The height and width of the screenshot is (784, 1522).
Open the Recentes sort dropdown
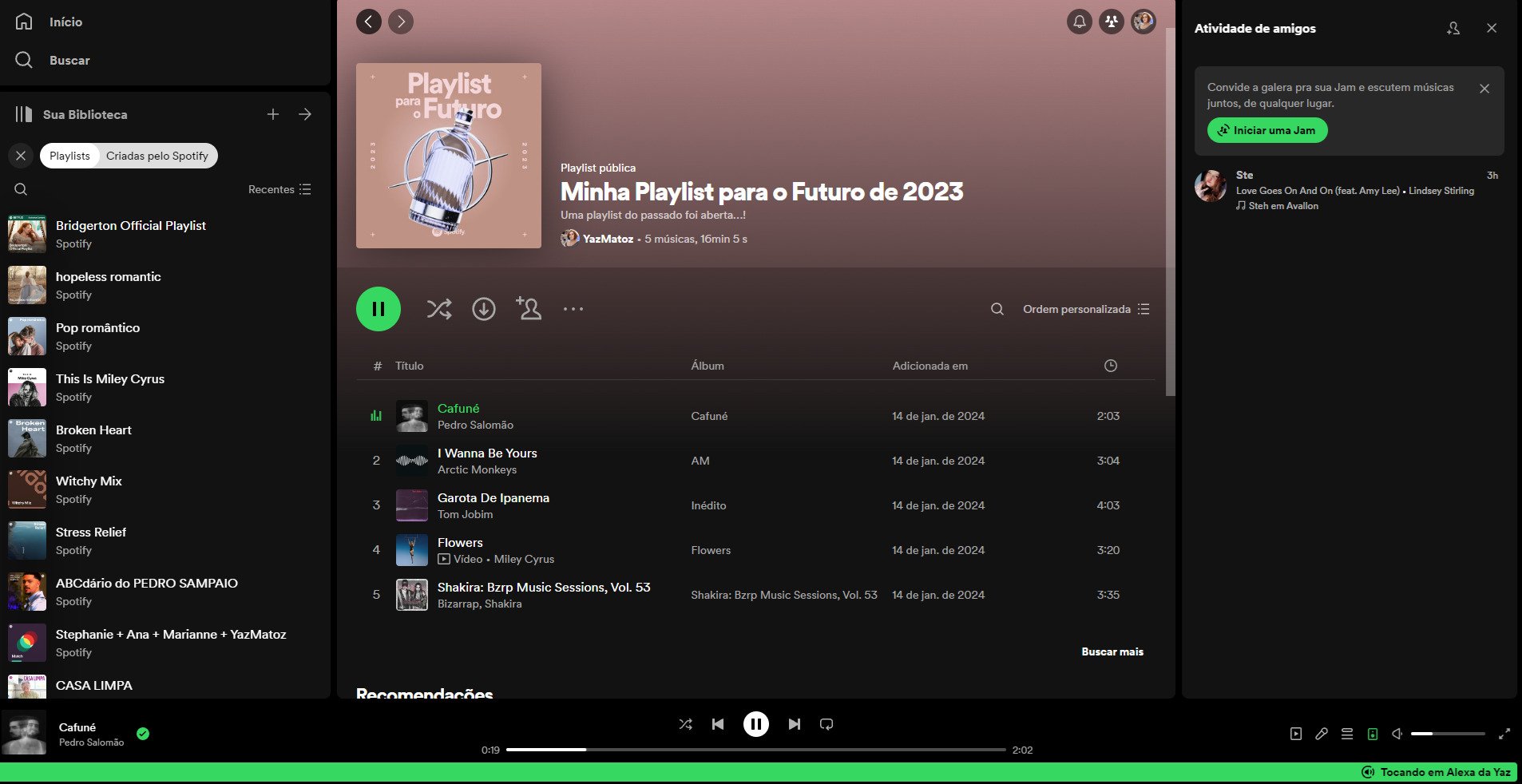click(x=279, y=189)
